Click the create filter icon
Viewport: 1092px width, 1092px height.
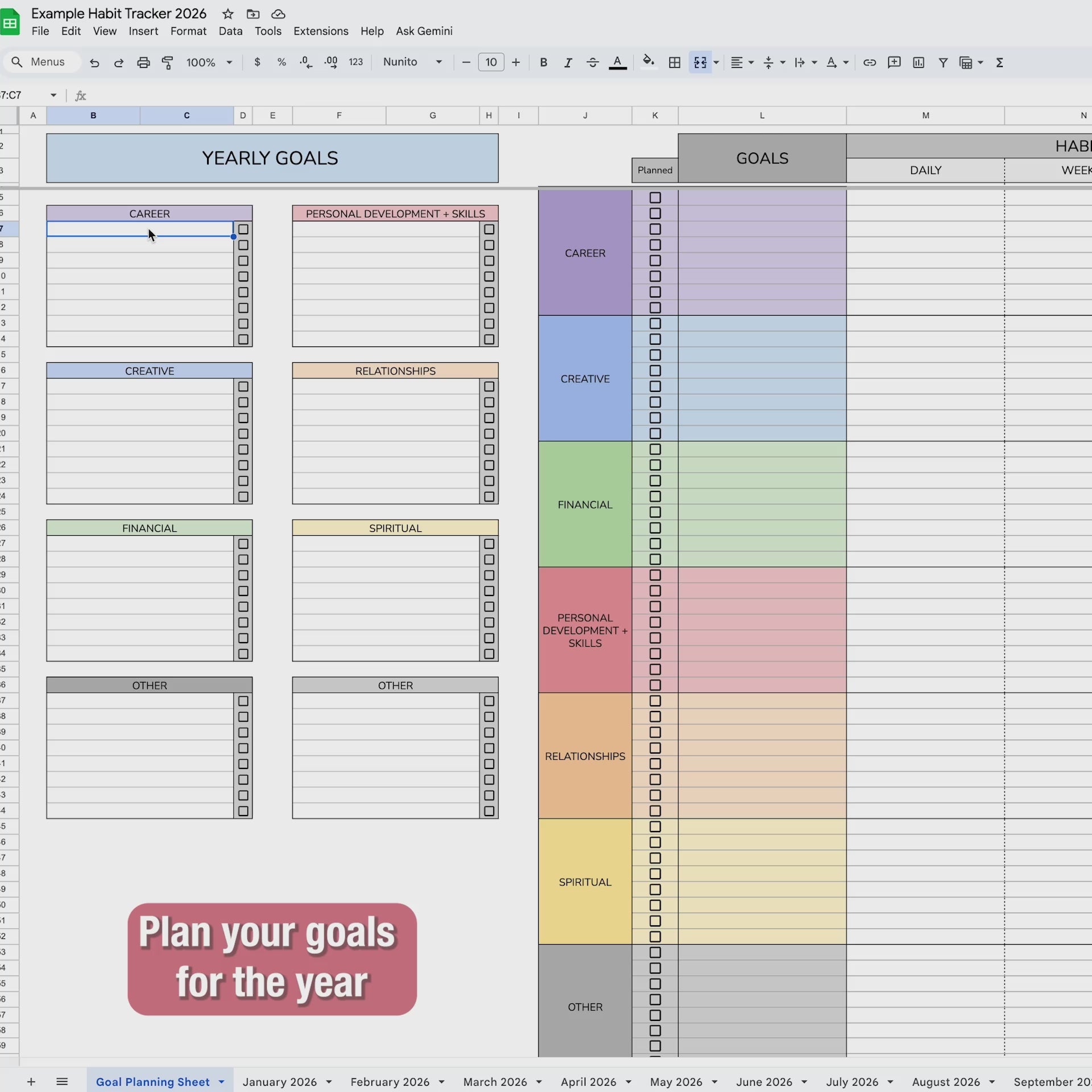942,63
